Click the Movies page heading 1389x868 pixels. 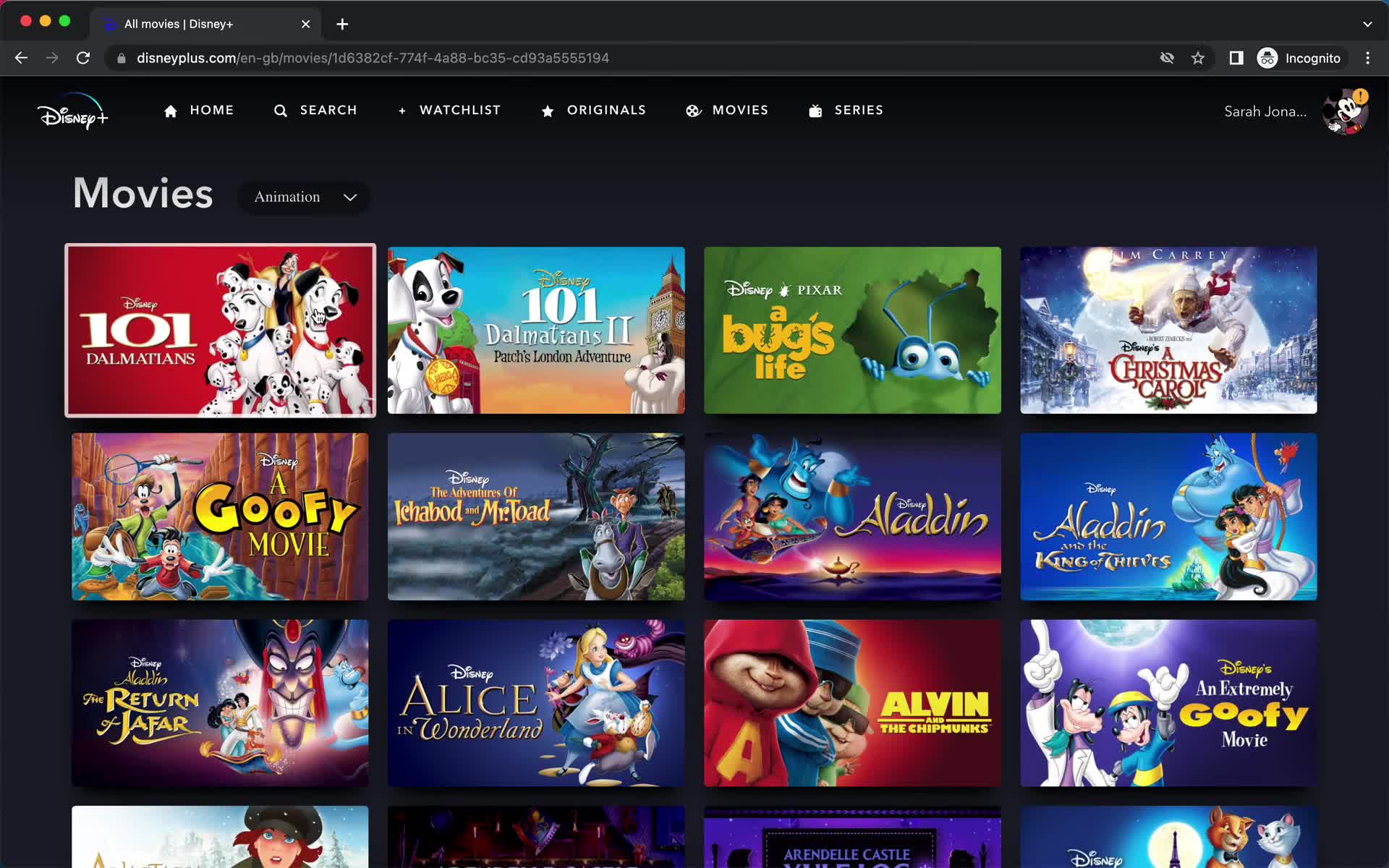tap(143, 194)
